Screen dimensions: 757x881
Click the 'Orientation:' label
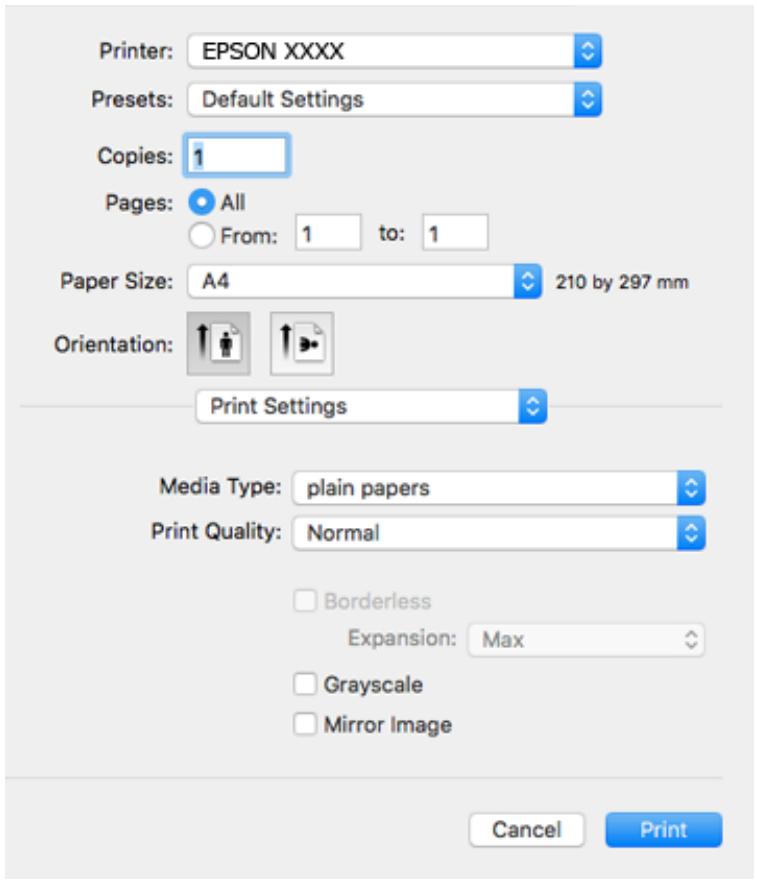114,344
